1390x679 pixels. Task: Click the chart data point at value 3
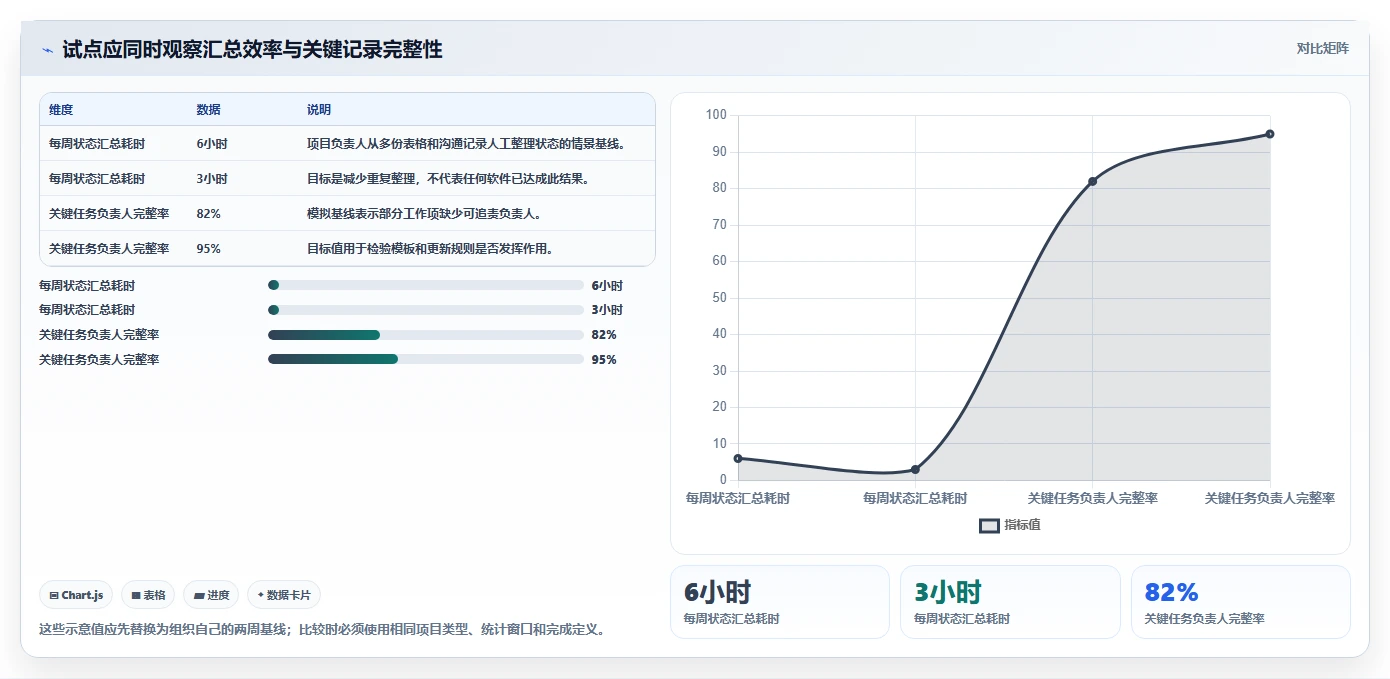click(x=915, y=469)
